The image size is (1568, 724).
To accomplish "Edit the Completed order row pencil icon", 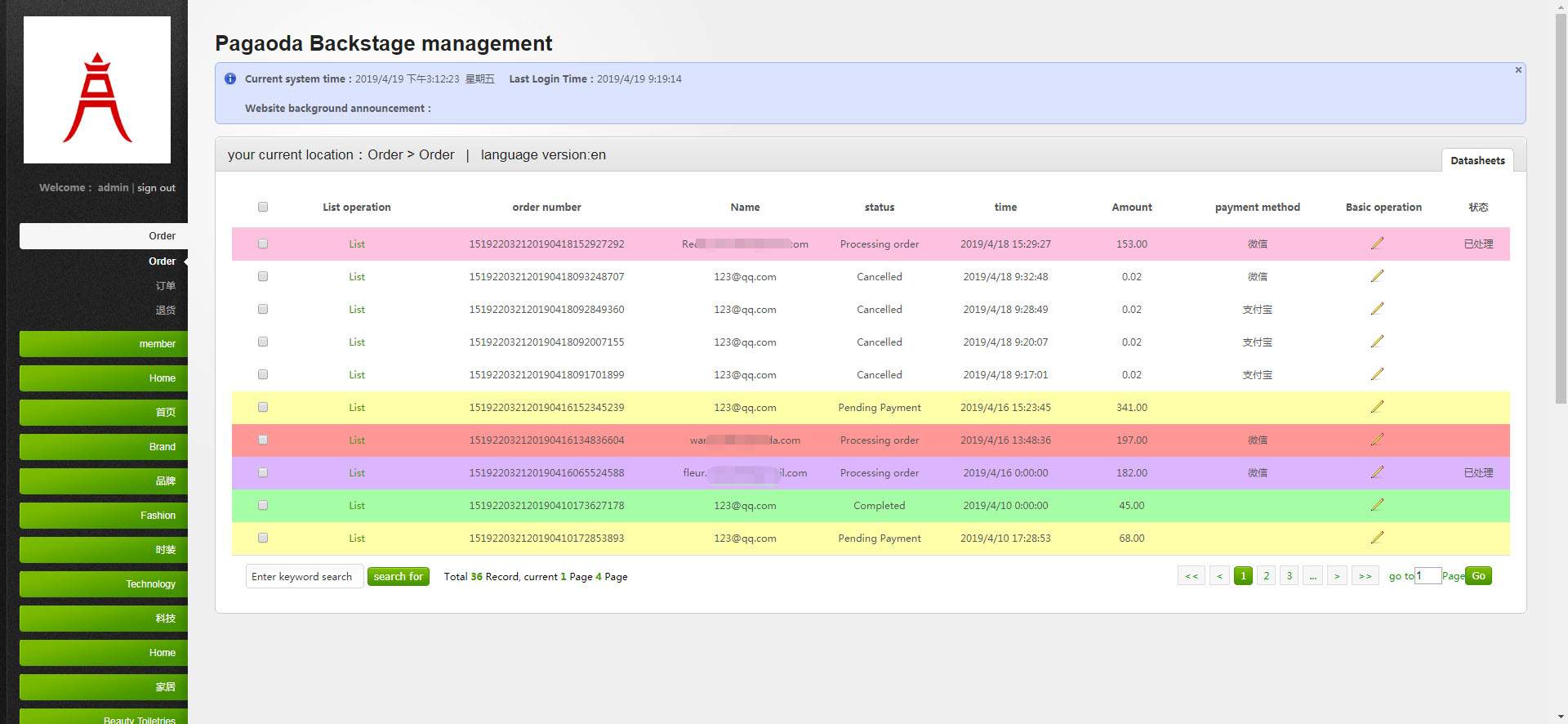I will (x=1377, y=505).
